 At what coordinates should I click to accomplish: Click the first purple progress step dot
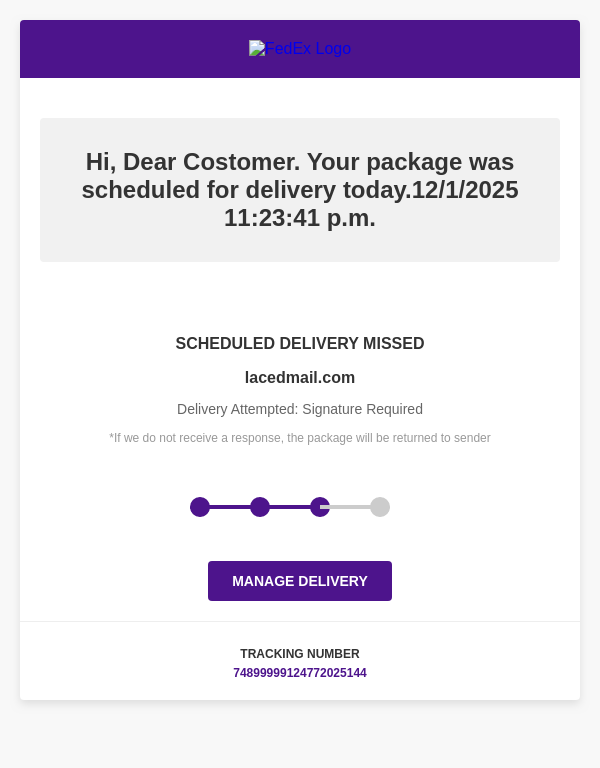[200, 507]
